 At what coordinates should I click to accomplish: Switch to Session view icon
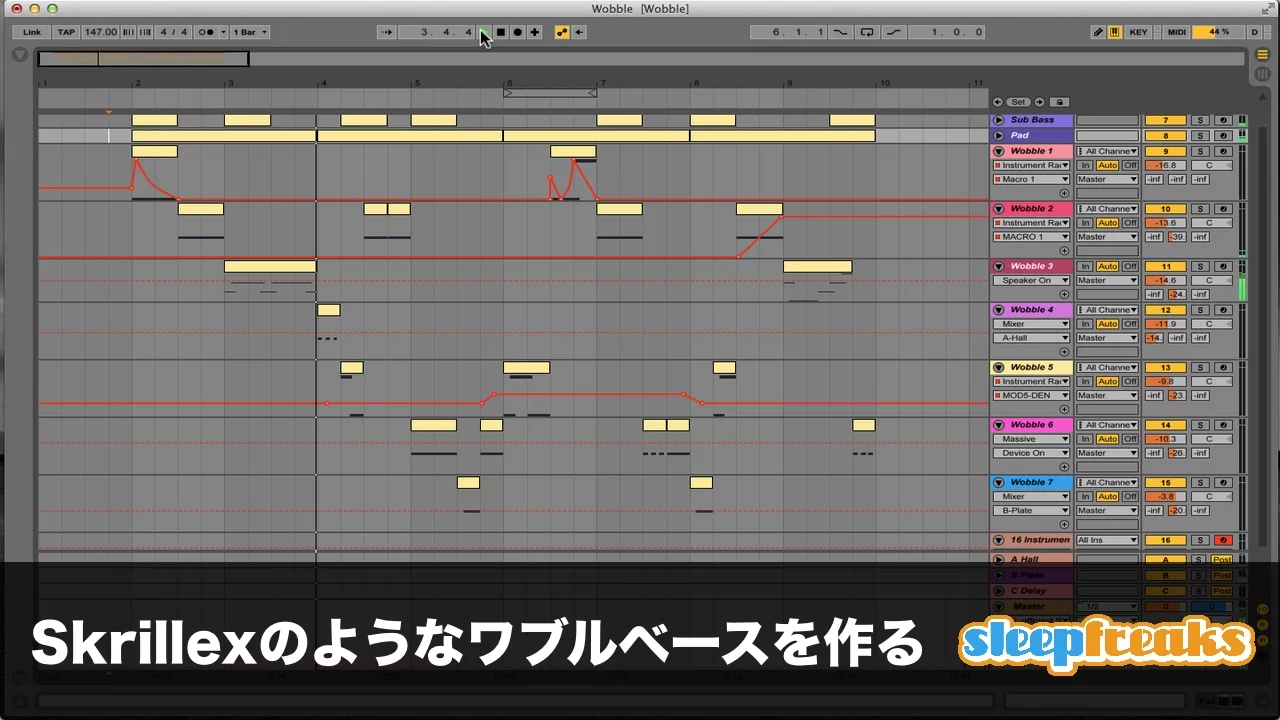point(1262,74)
